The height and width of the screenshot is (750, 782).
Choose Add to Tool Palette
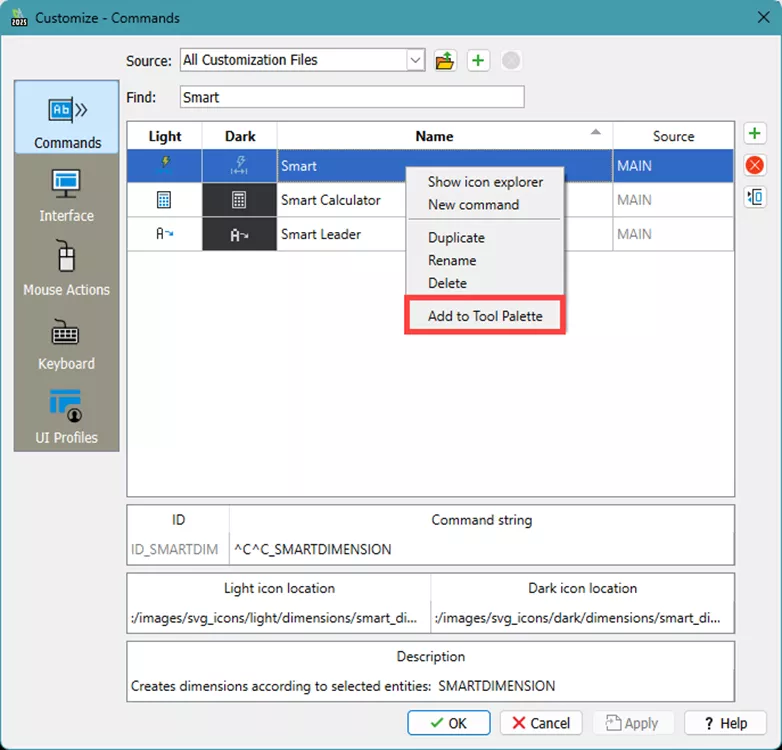pyautogui.click(x=485, y=316)
